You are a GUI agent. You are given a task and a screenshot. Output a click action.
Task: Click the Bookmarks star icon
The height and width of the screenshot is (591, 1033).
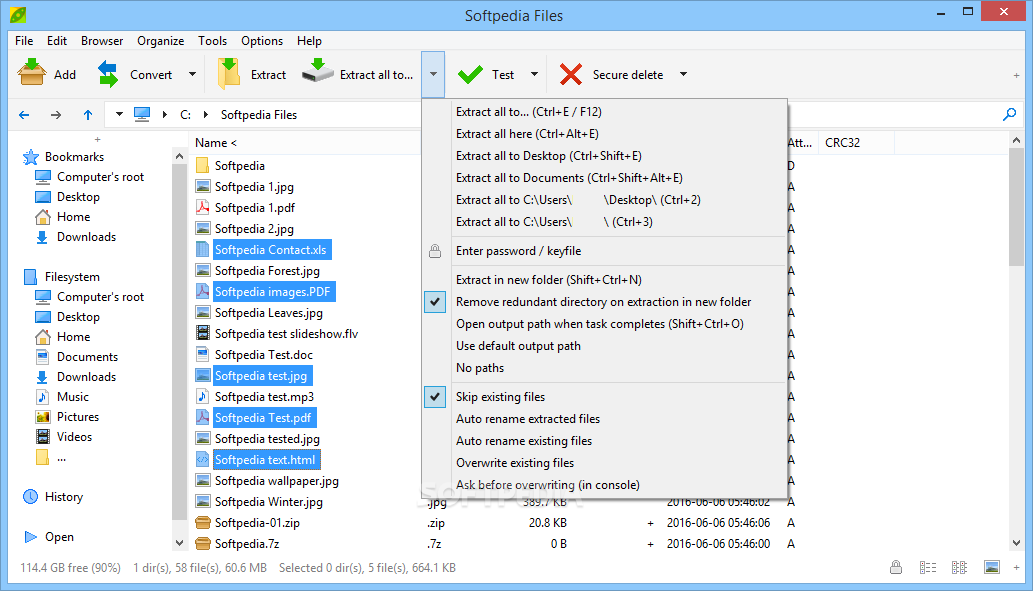click(30, 157)
